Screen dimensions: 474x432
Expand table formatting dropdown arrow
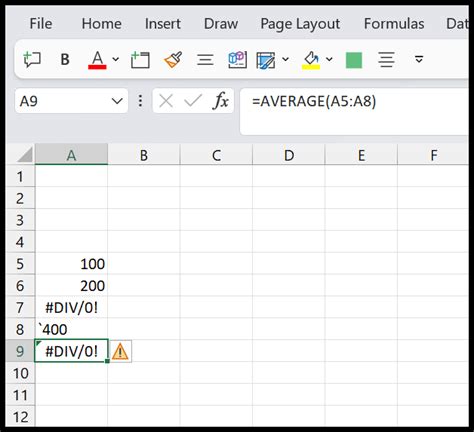click(285, 59)
